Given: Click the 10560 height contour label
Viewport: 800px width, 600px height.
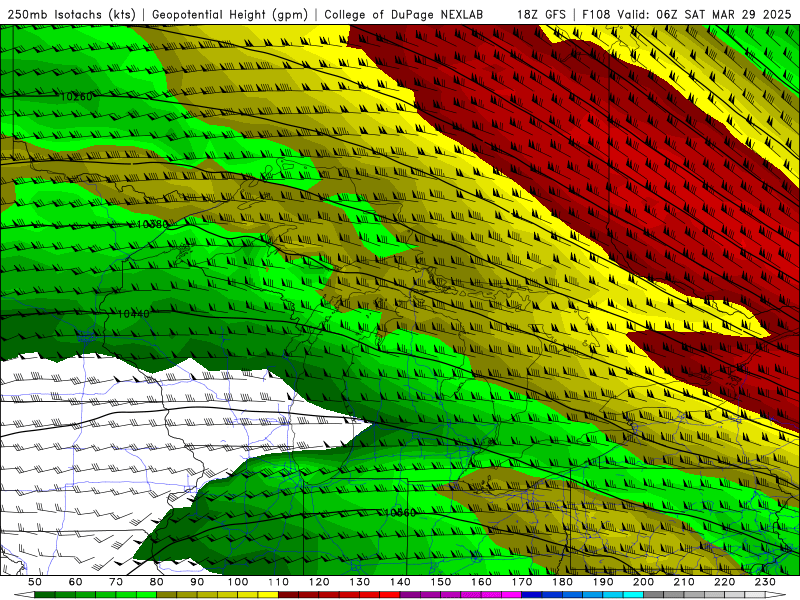Looking at the screenshot, I should [400, 513].
